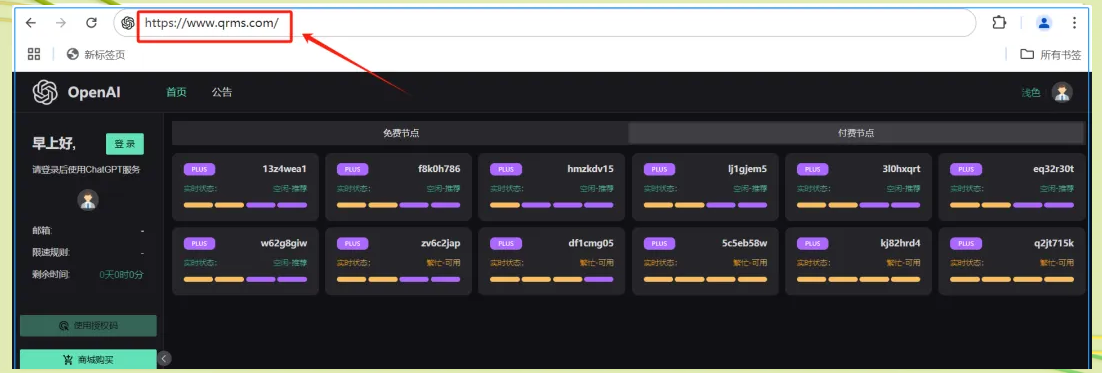Click the PLUS badge on node lj1gjem5
This screenshot has height=373, width=1102.
pos(659,169)
